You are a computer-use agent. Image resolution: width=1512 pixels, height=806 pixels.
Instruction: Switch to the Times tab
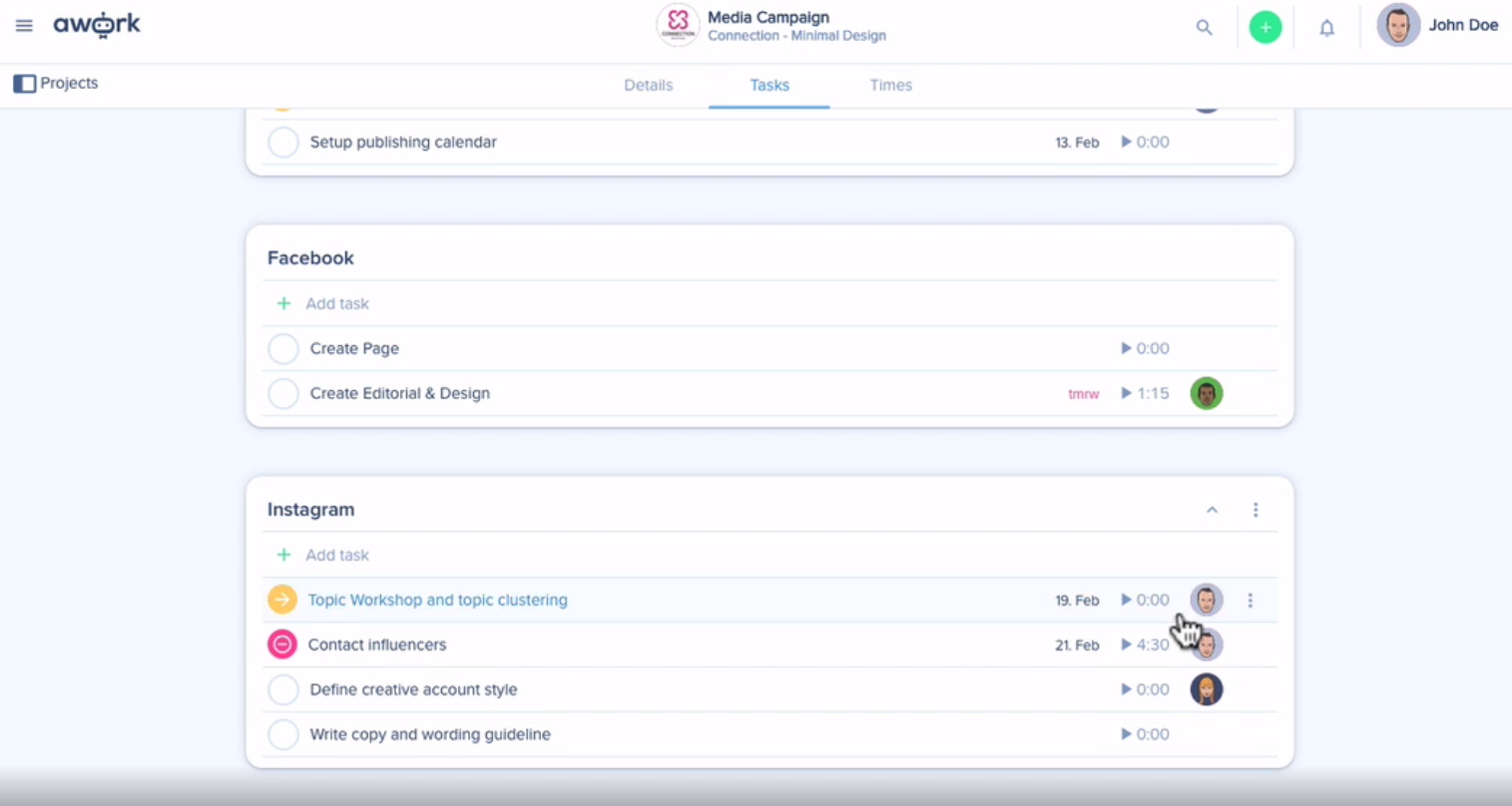click(x=891, y=85)
